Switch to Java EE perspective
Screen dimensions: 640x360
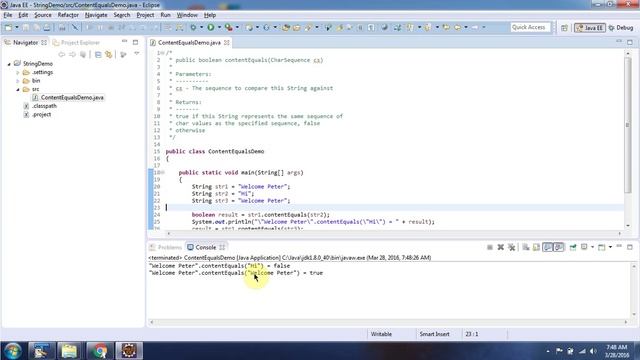(x=589, y=28)
